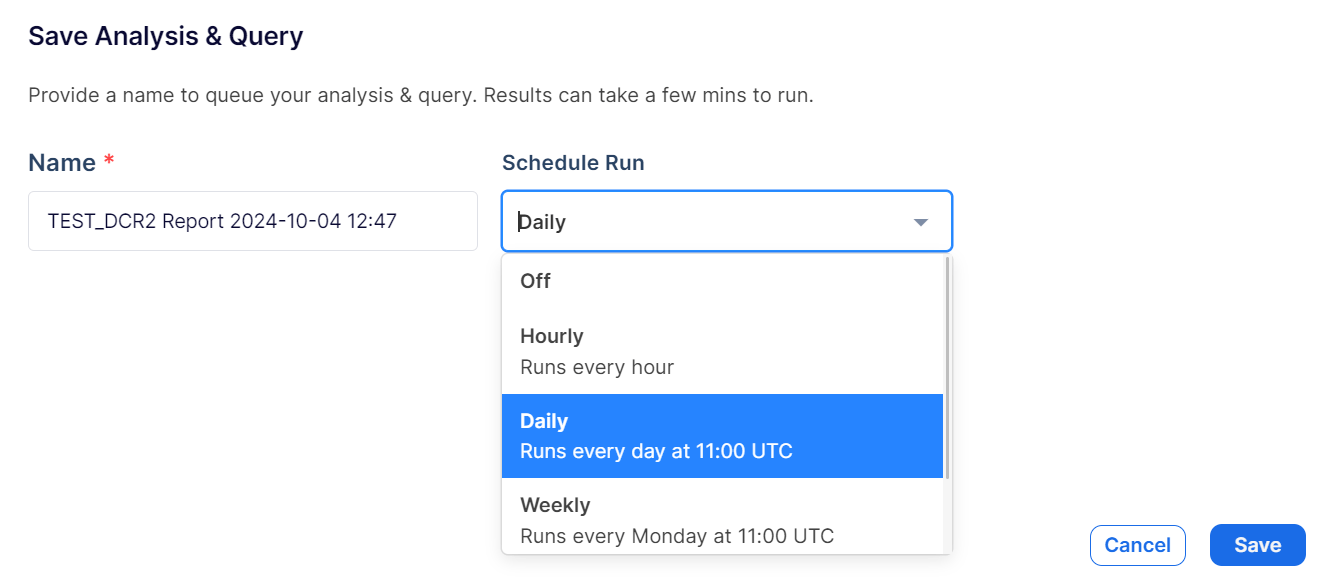Click the Save button
The image size is (1334, 580).
point(1257,545)
